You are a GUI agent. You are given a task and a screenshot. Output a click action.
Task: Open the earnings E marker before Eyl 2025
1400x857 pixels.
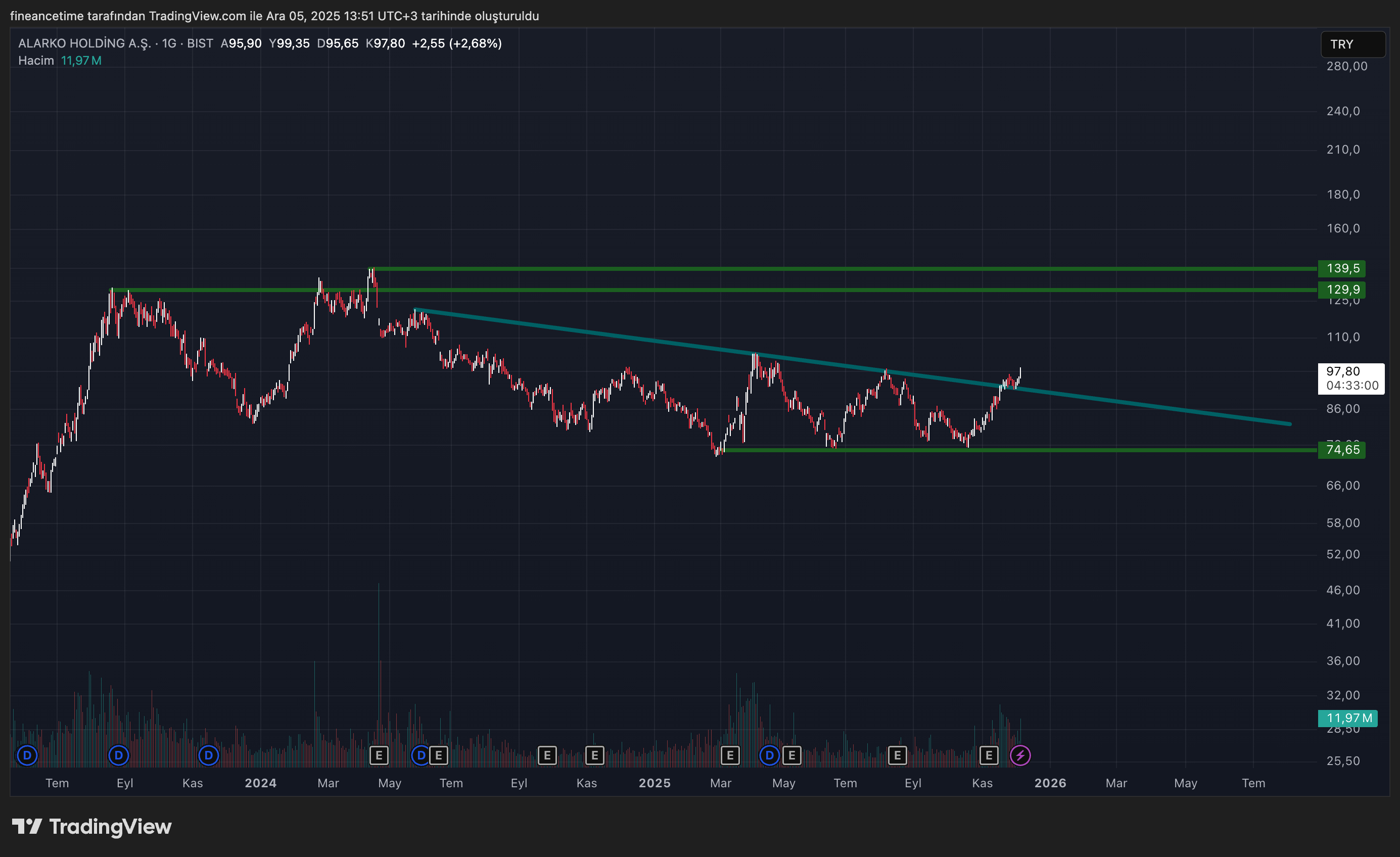897,755
